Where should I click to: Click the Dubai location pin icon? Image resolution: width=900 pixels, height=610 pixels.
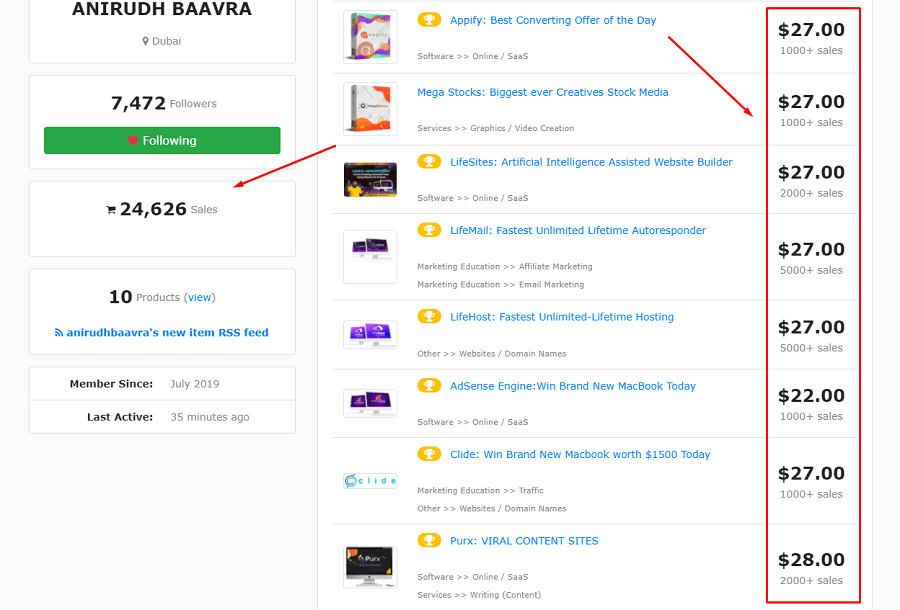(x=146, y=41)
